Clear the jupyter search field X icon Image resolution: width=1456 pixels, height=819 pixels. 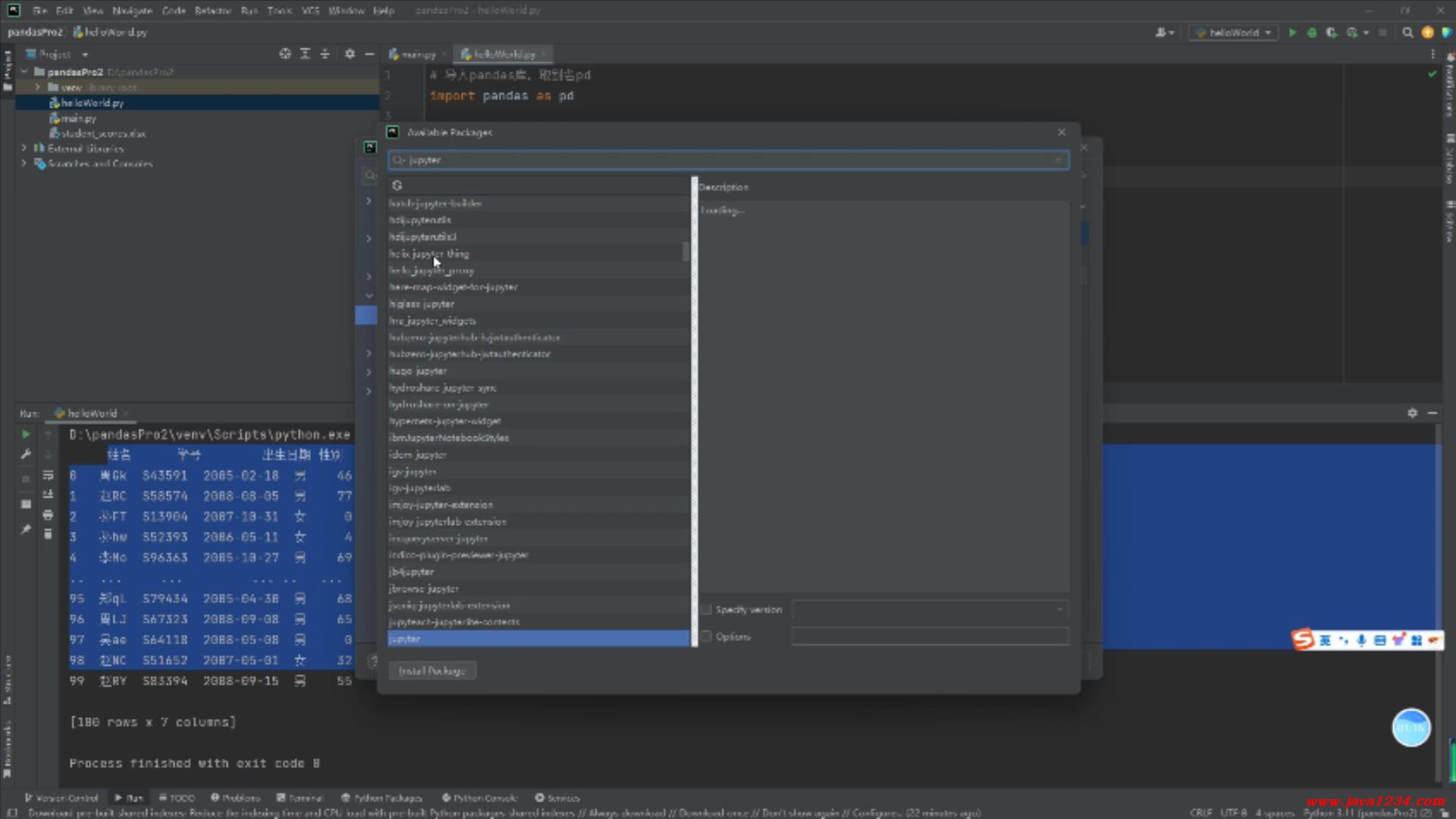tap(1059, 160)
